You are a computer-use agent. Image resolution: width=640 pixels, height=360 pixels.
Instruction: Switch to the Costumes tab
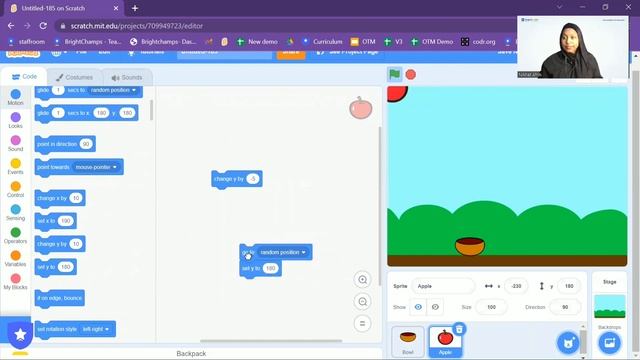pos(74,77)
